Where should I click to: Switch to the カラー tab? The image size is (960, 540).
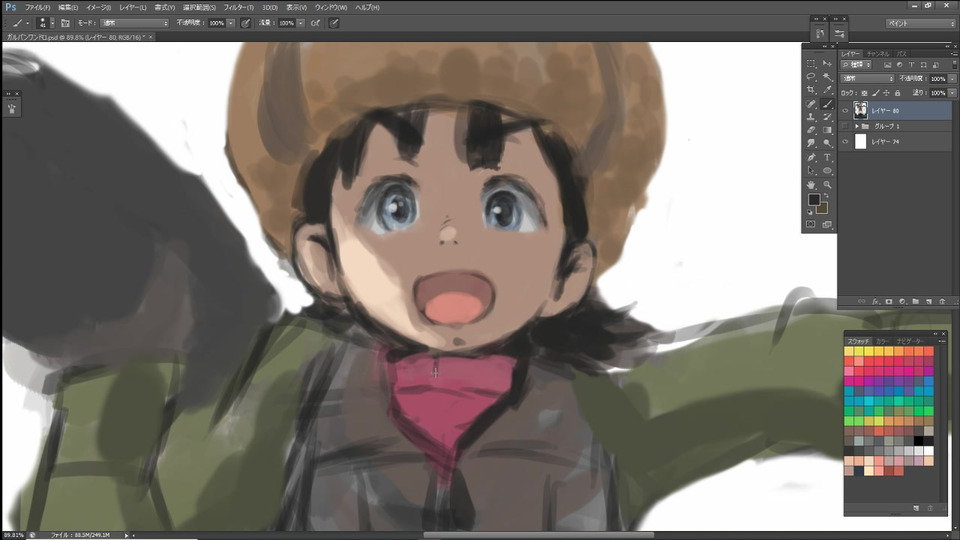pyautogui.click(x=882, y=341)
